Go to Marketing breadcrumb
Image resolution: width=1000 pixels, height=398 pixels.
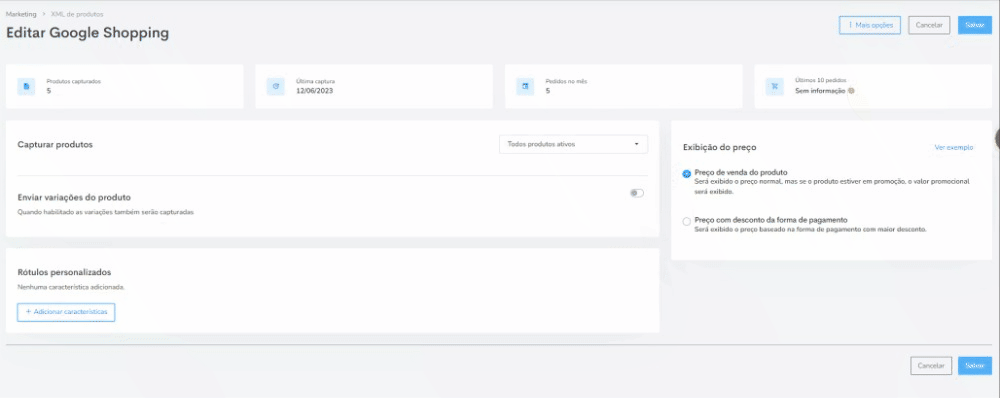21,13
